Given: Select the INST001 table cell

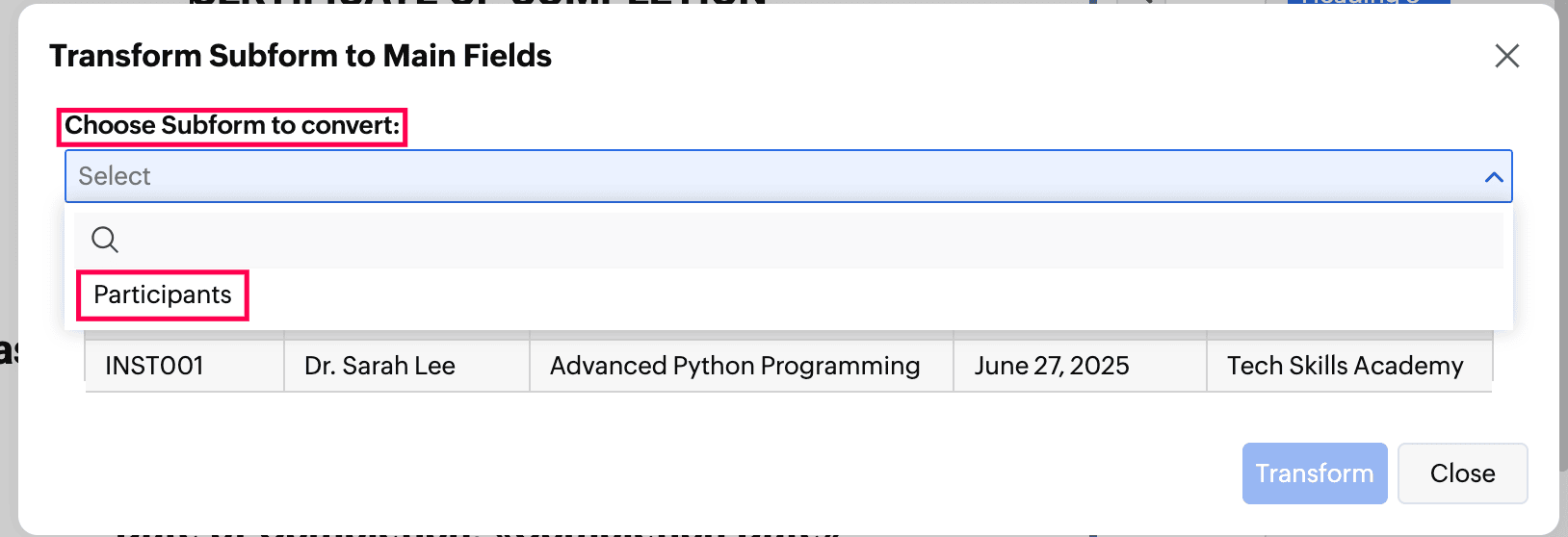Looking at the screenshot, I should [x=185, y=366].
